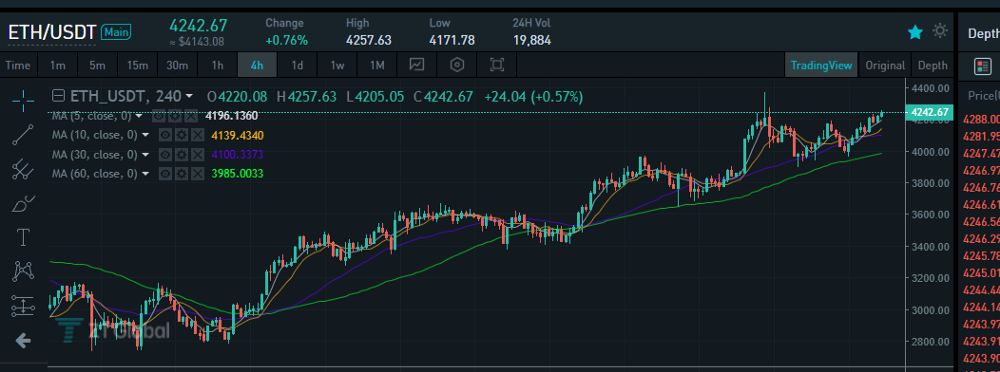Screen dimensions: 1000x372
Task: Toggle visibility of MA 10 indicator
Action: point(165,135)
